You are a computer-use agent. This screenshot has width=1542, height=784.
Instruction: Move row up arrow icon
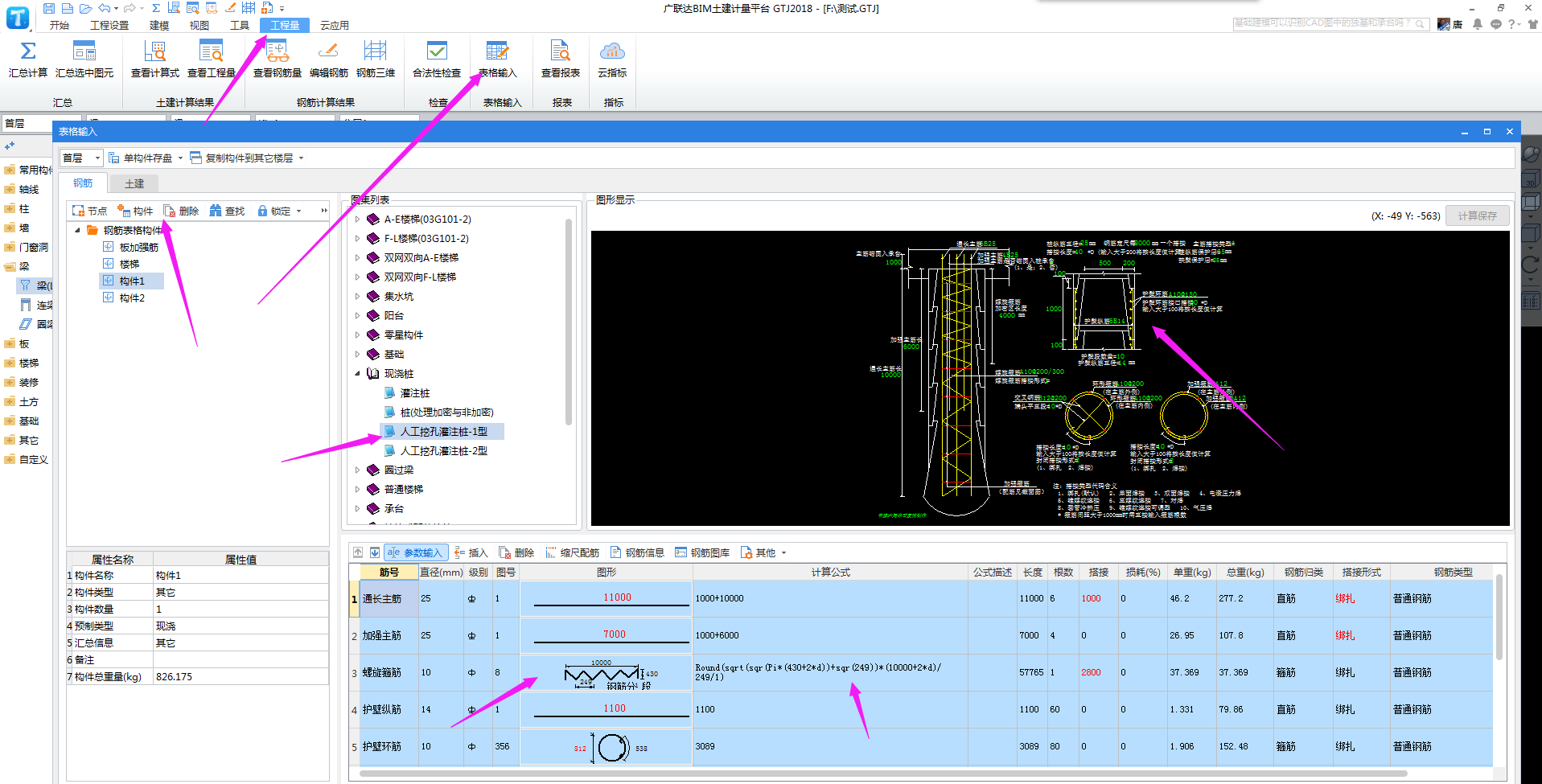[x=358, y=552]
